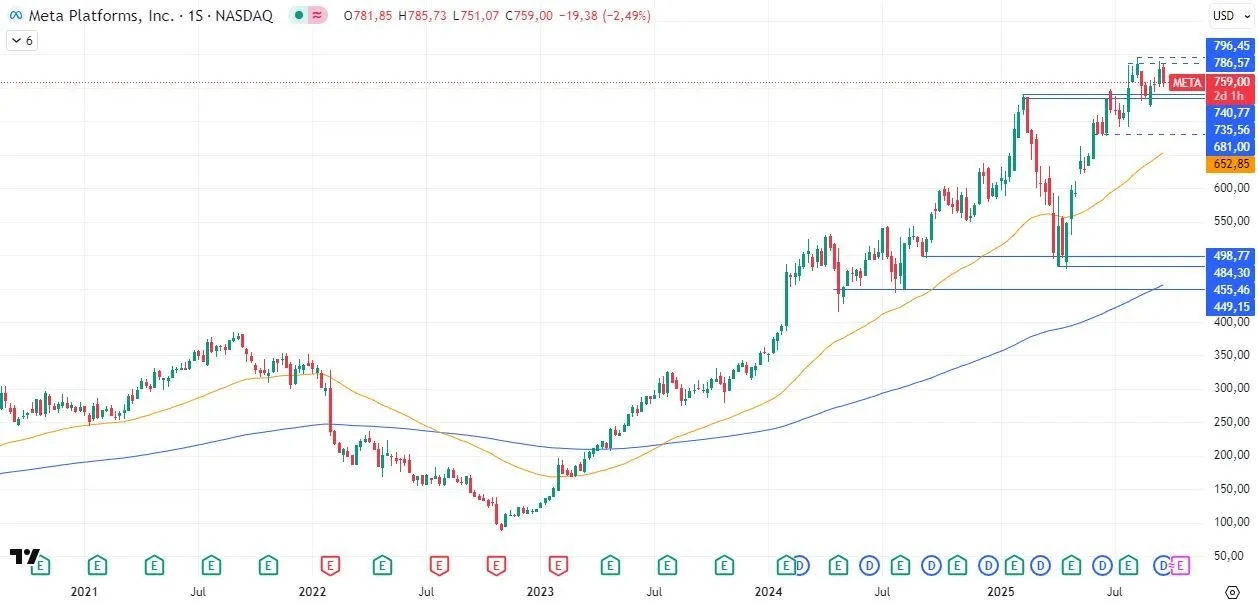Open the USD currency dropdown
Viewport: 1258px width, 605px height.
(x=1228, y=15)
